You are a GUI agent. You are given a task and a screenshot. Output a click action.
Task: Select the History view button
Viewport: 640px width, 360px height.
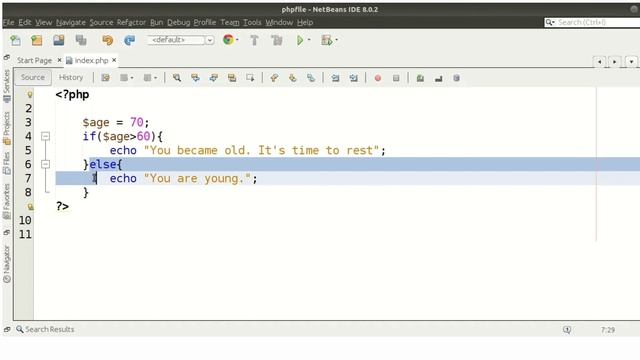tap(71, 77)
